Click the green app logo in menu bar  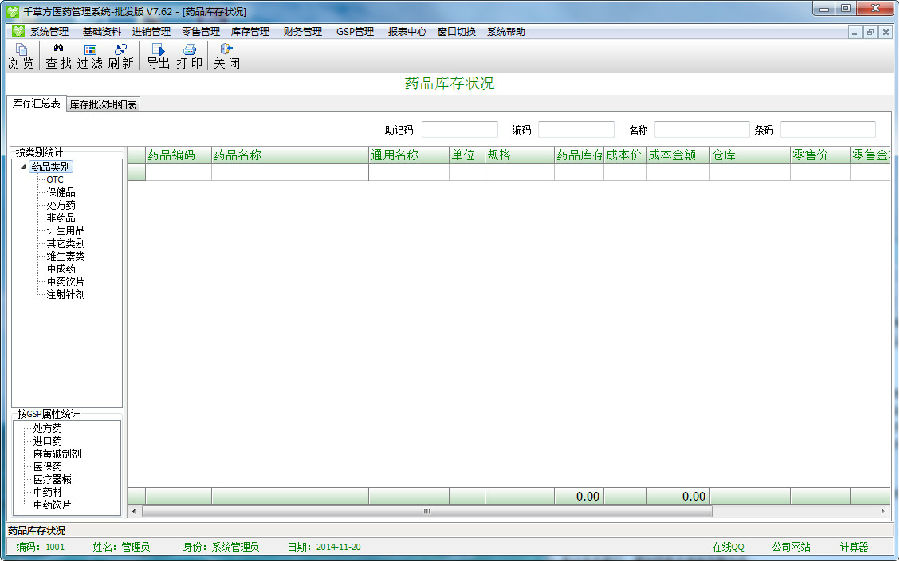pos(18,31)
